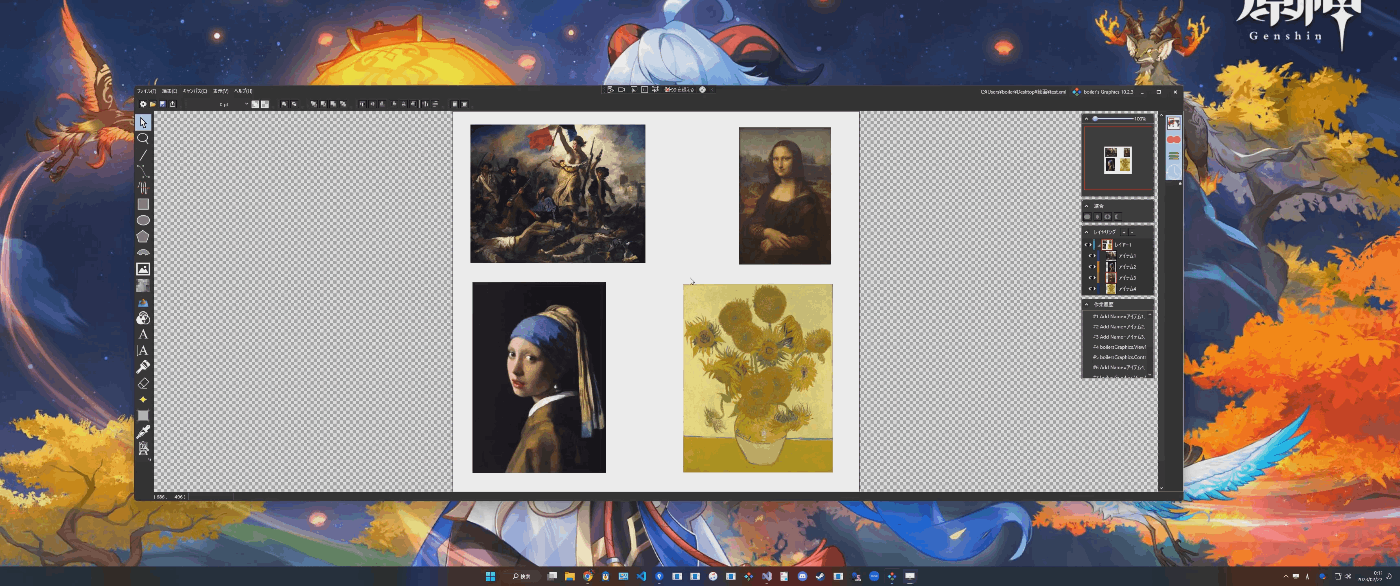
Task: Select the vertical text tool
Action: click(x=143, y=350)
